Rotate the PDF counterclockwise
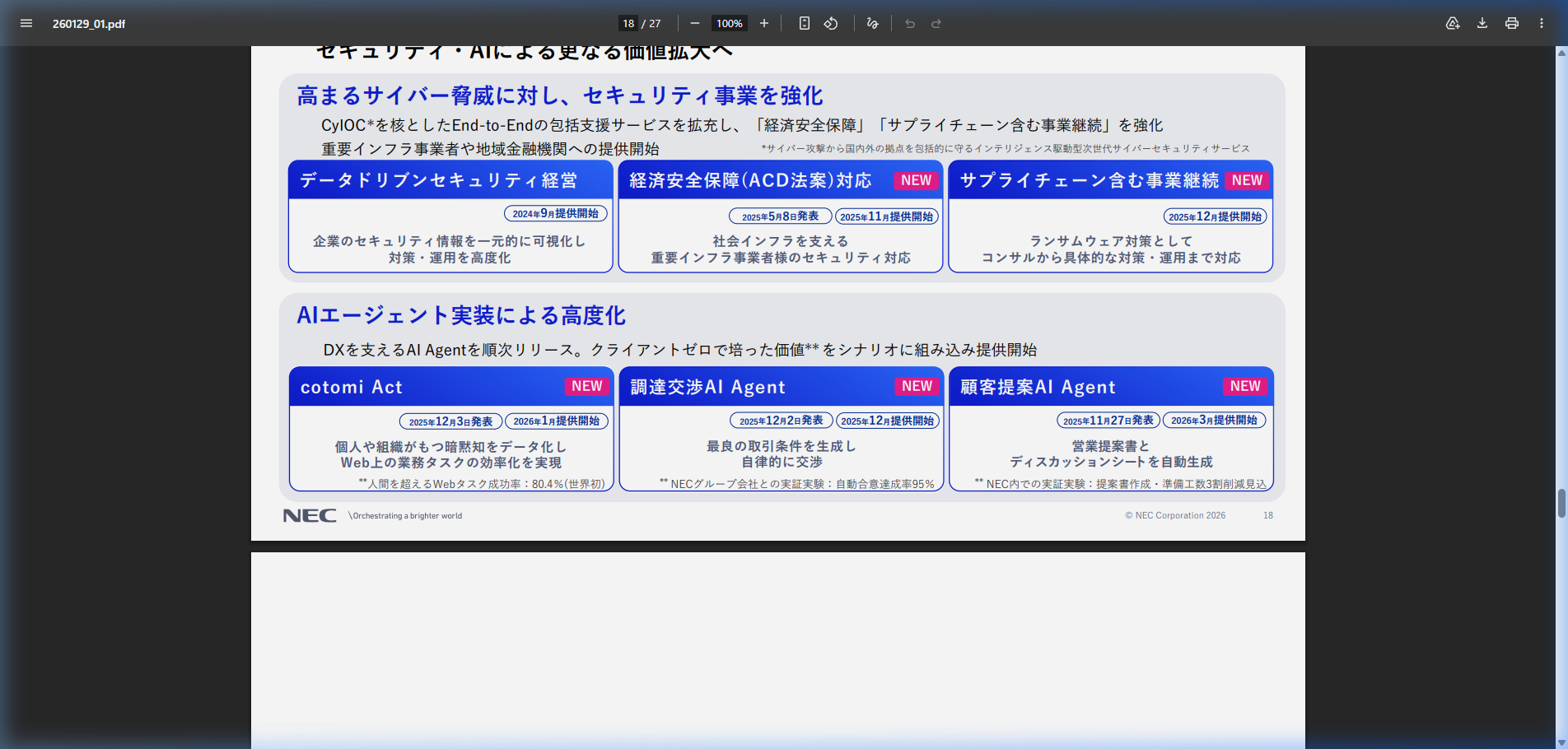This screenshot has width=1568, height=749. (x=831, y=23)
